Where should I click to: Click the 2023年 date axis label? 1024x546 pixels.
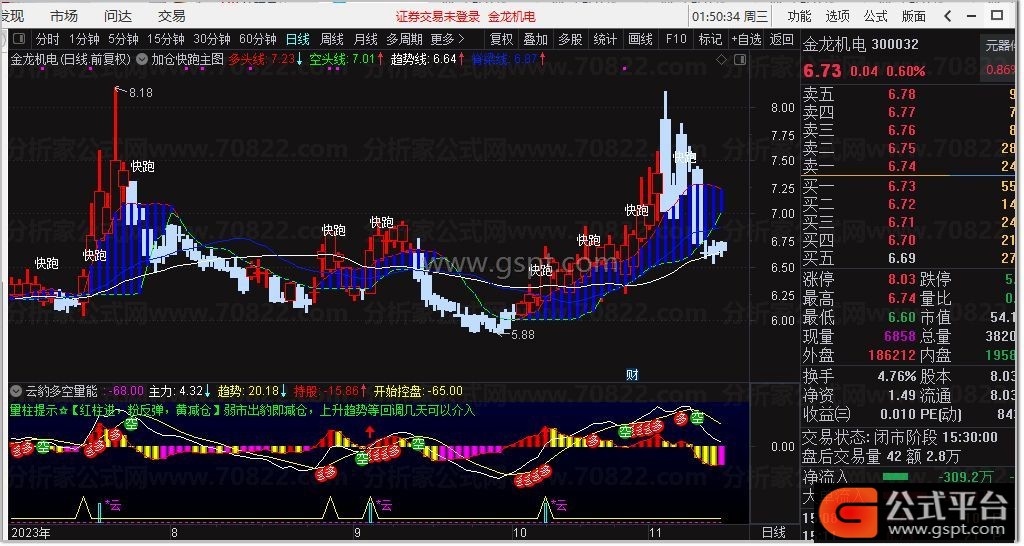coord(31,533)
